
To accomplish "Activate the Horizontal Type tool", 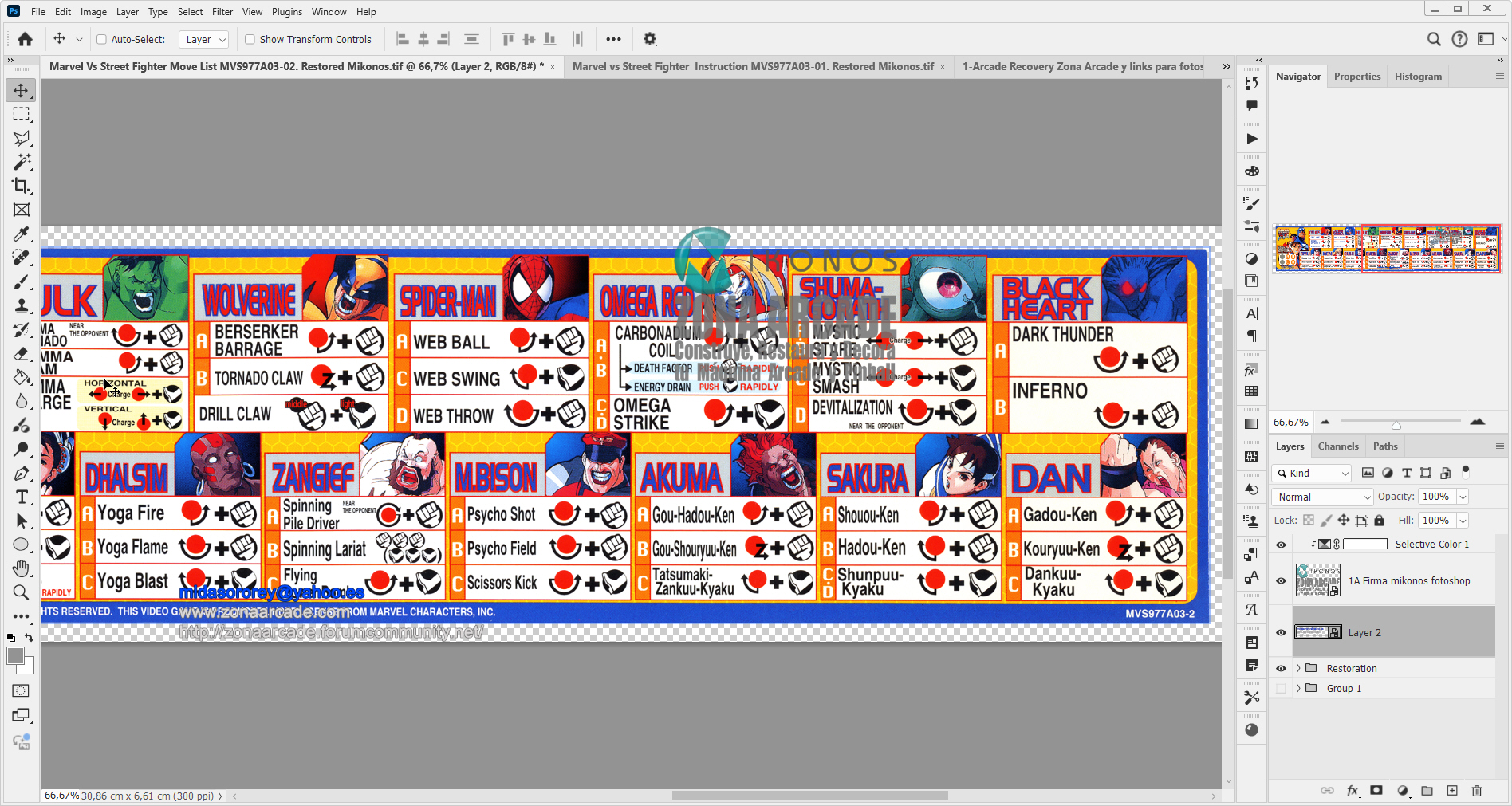I will [x=21, y=497].
